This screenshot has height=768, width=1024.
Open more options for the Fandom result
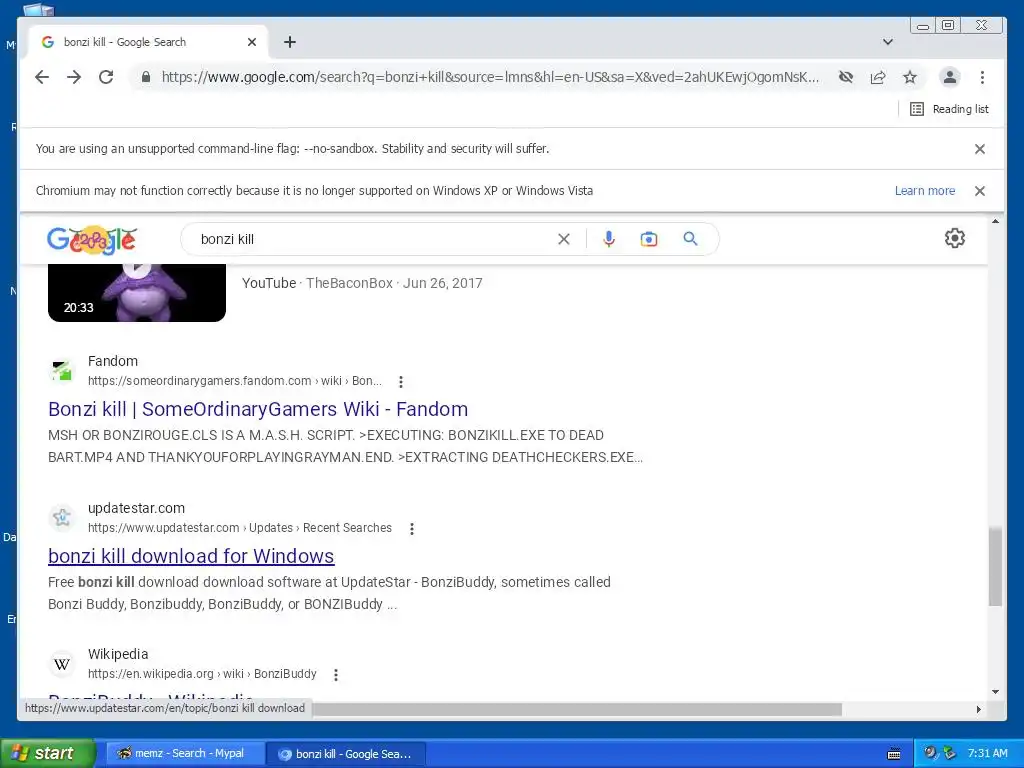[x=401, y=381]
